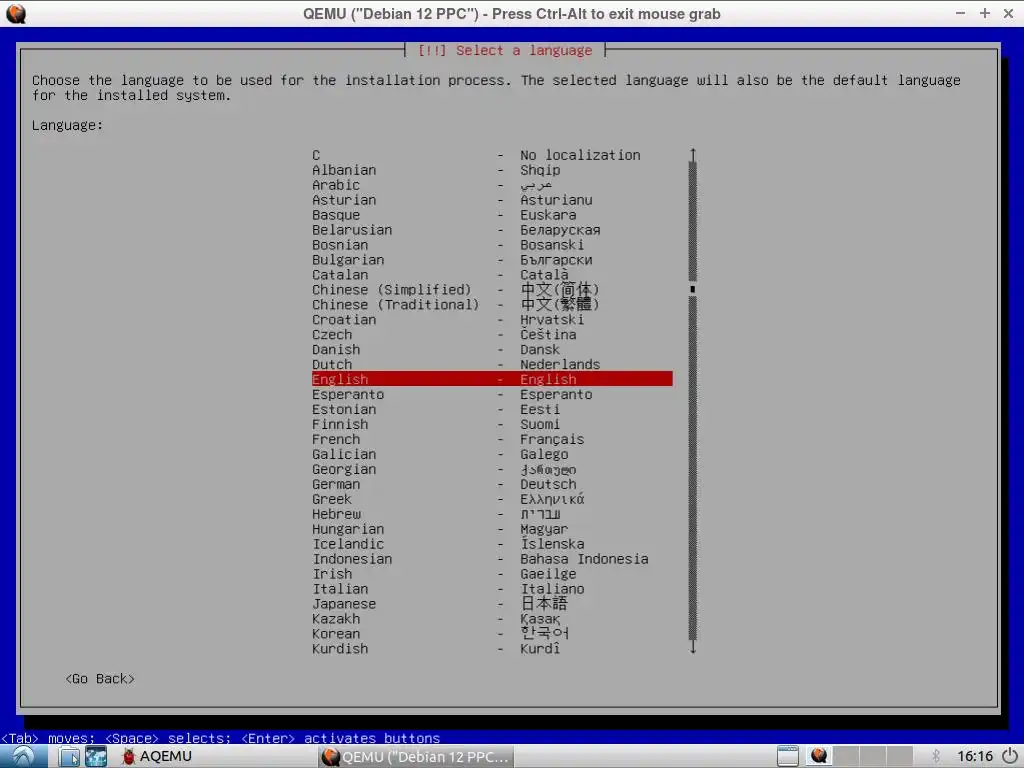Select Bulgarian language
The image size is (1024, 768).
click(x=492, y=260)
